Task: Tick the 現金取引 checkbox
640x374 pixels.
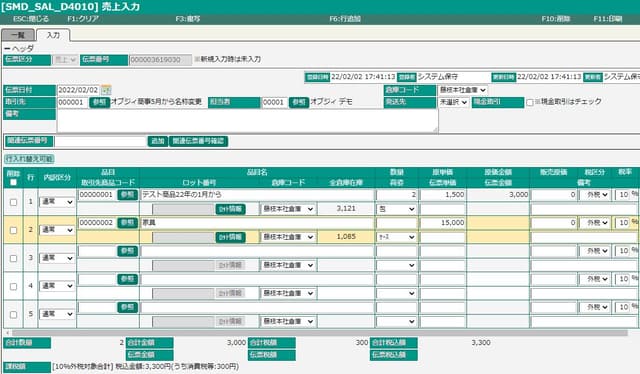Action: pyautogui.click(x=530, y=102)
